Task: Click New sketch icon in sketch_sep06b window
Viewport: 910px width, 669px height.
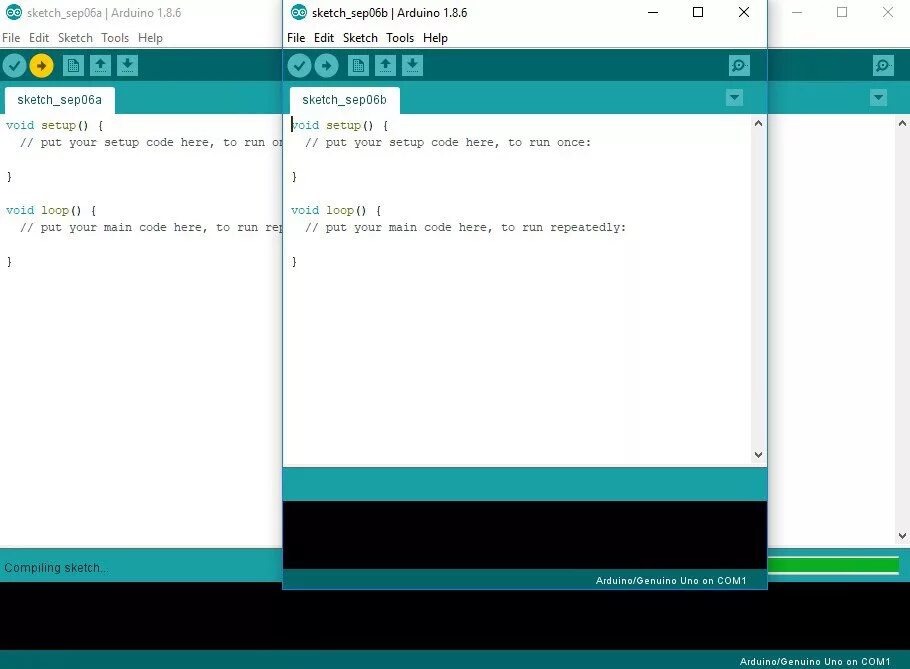Action: 358,65
